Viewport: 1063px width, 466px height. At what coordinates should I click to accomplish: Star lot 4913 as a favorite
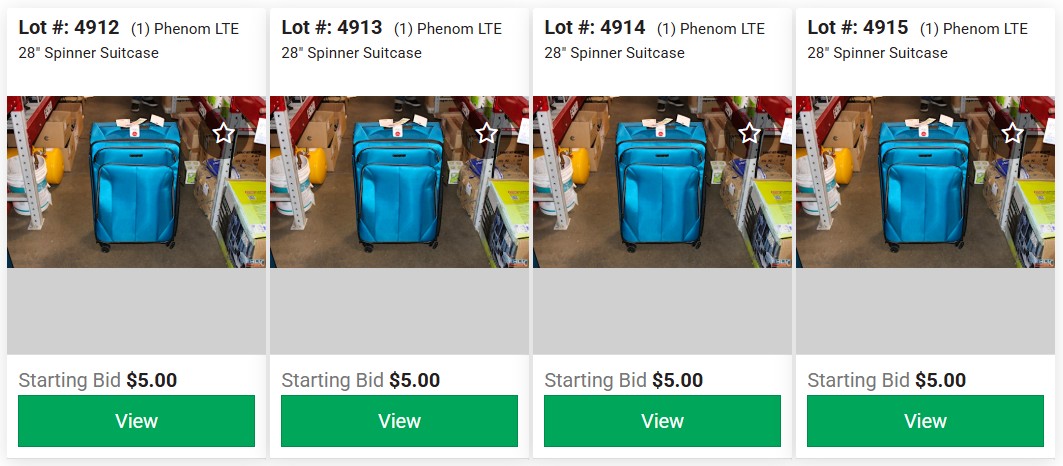pos(486,133)
